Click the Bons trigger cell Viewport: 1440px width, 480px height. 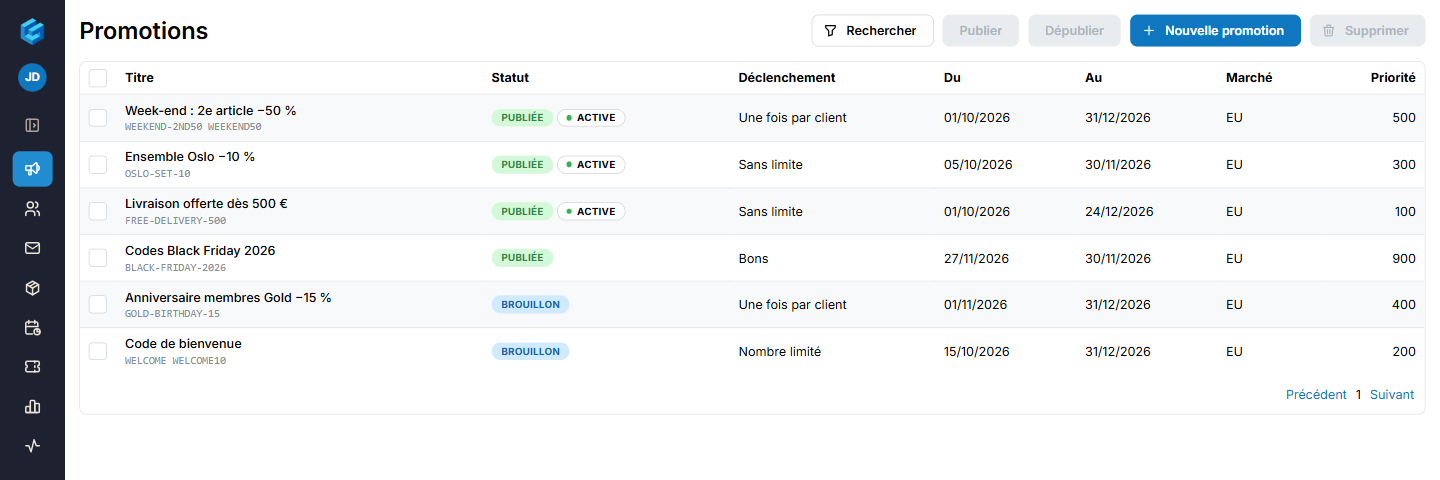tap(754, 258)
